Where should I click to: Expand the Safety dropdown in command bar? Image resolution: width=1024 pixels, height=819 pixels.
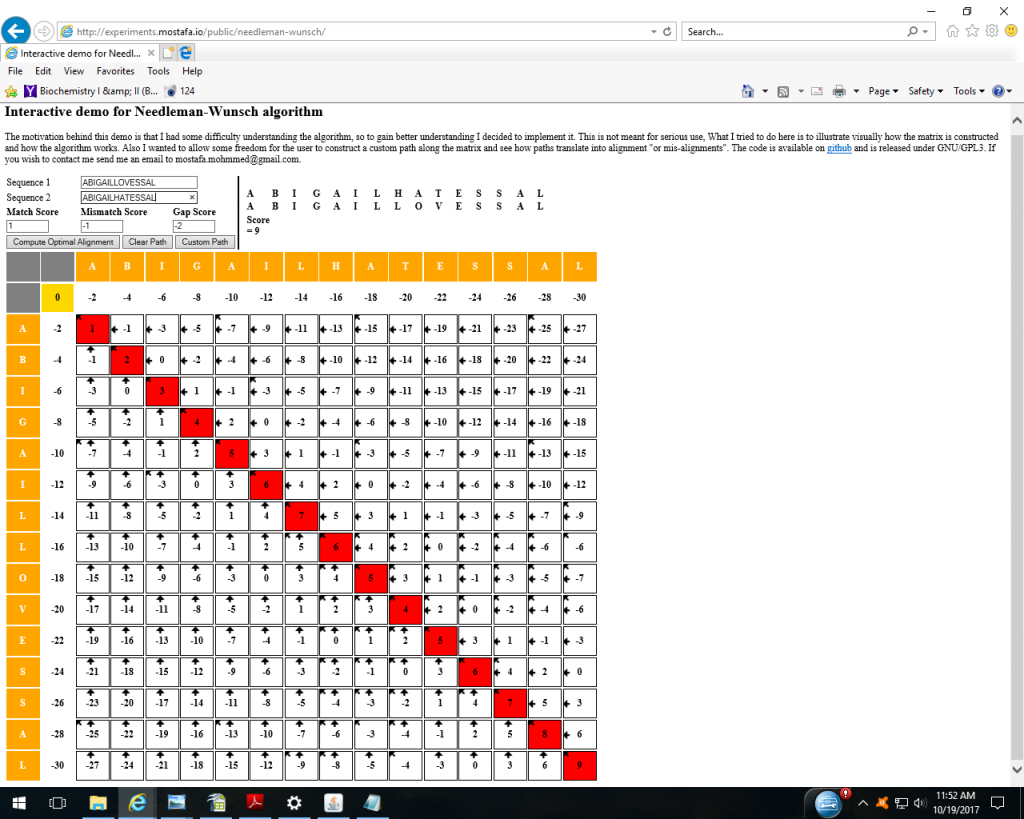tap(925, 91)
